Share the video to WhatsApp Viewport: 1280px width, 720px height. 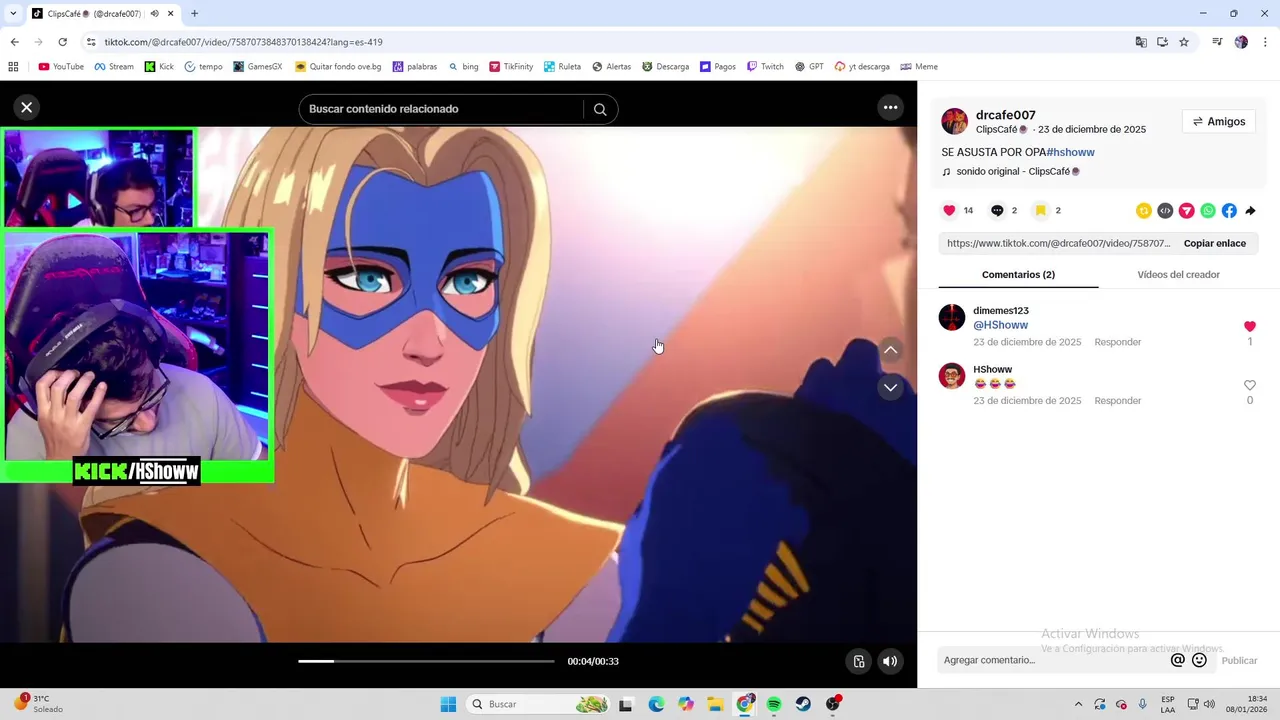tap(1208, 210)
